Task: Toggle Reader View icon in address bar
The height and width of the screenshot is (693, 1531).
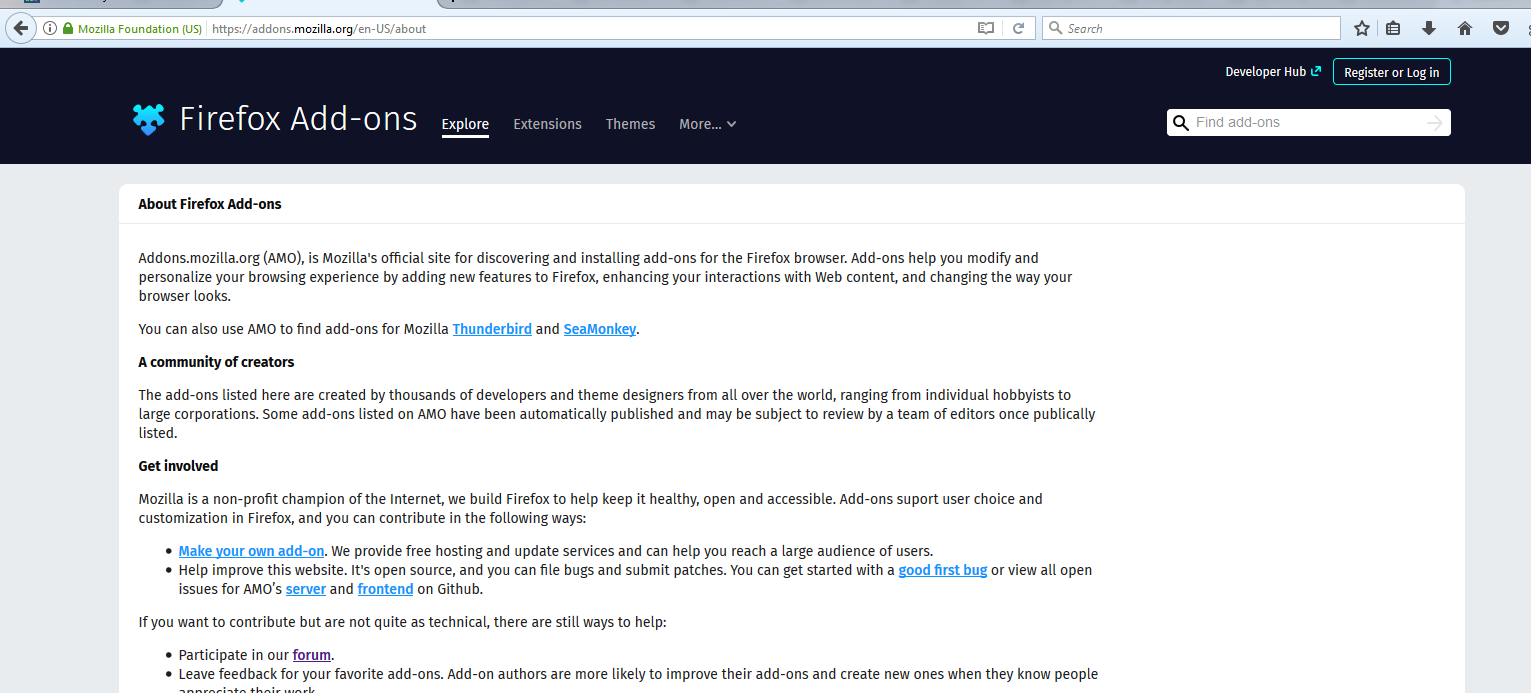Action: click(x=986, y=29)
